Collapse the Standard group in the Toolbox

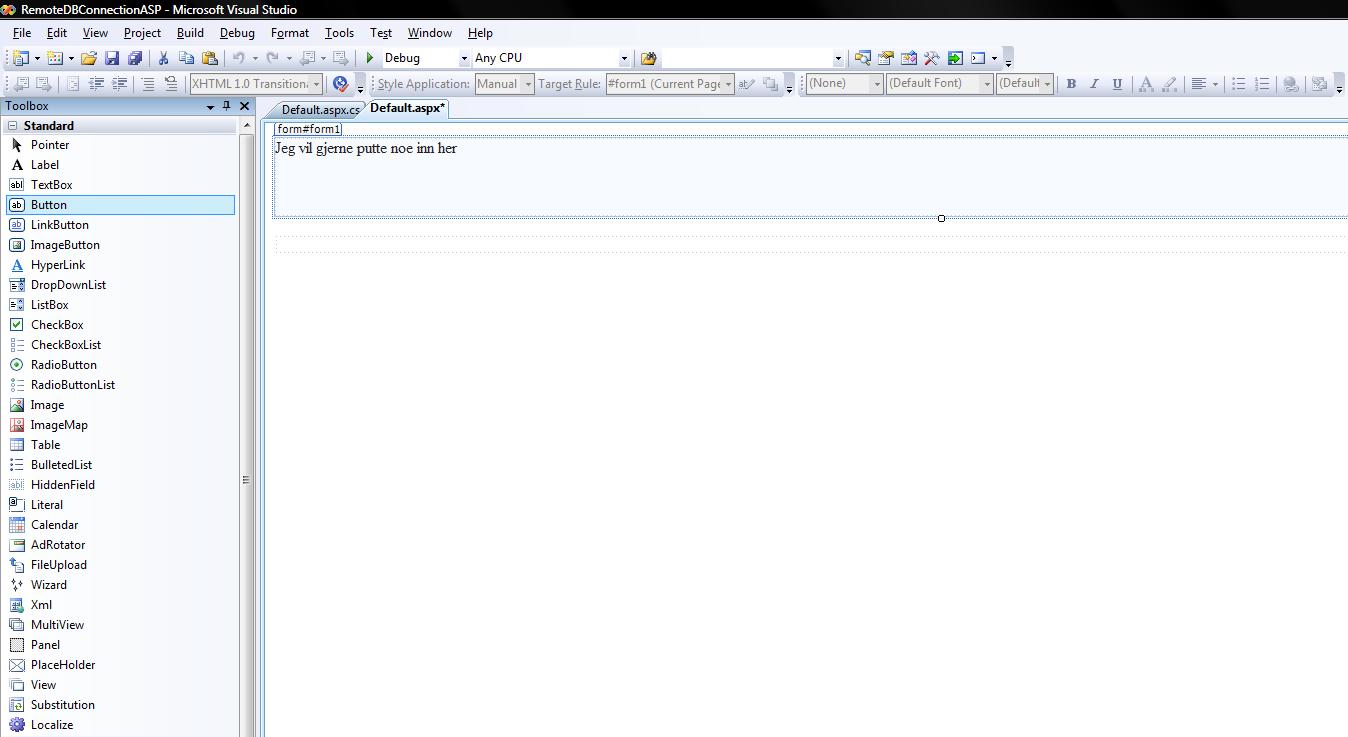tap(13, 126)
